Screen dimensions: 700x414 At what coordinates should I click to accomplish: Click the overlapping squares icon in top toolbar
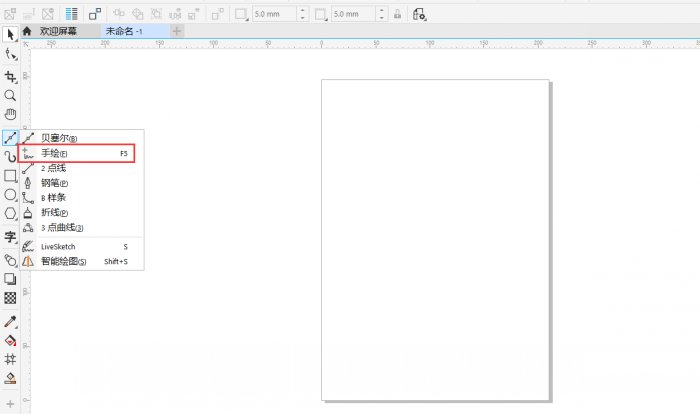[x=95, y=14]
